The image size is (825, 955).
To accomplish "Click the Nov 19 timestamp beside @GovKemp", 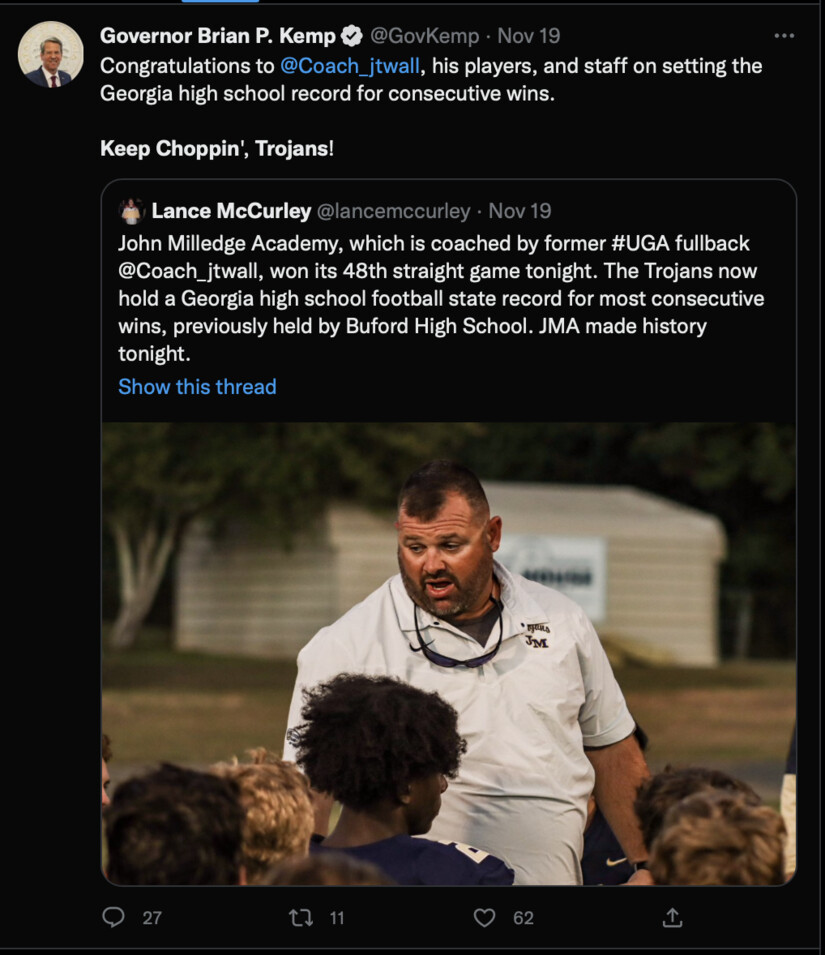I will (x=529, y=36).
